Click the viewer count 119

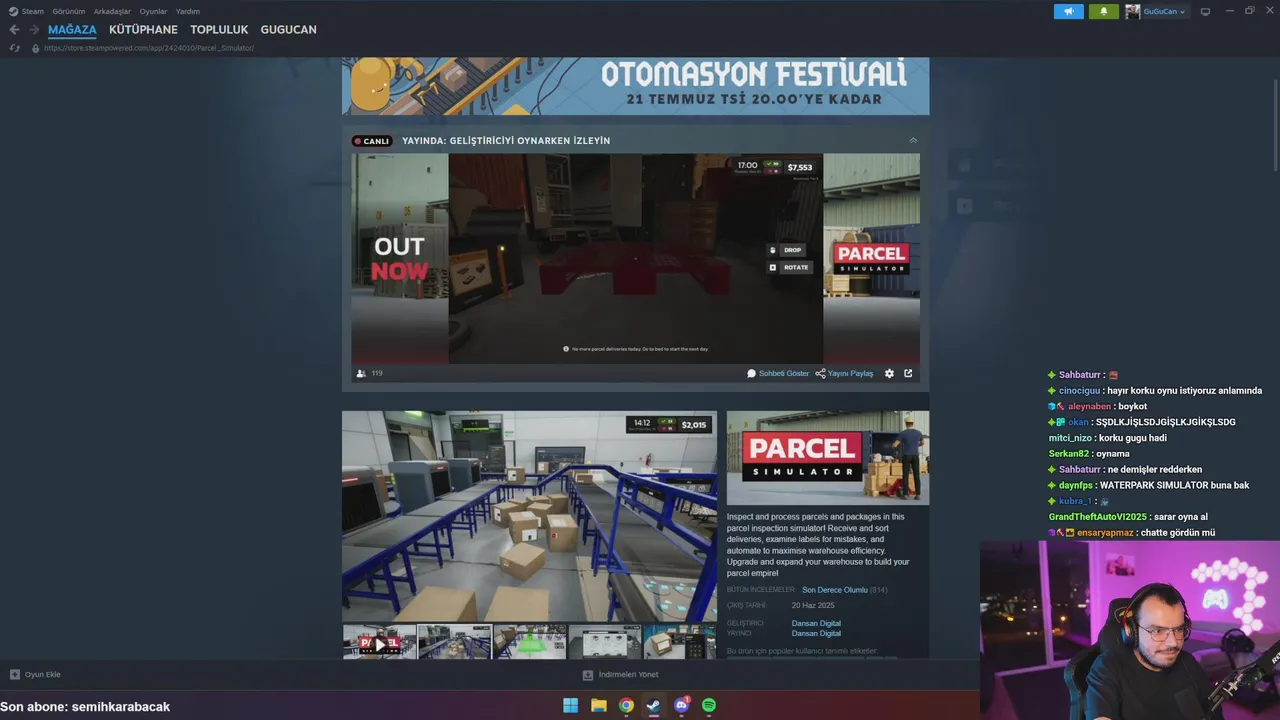coord(377,374)
